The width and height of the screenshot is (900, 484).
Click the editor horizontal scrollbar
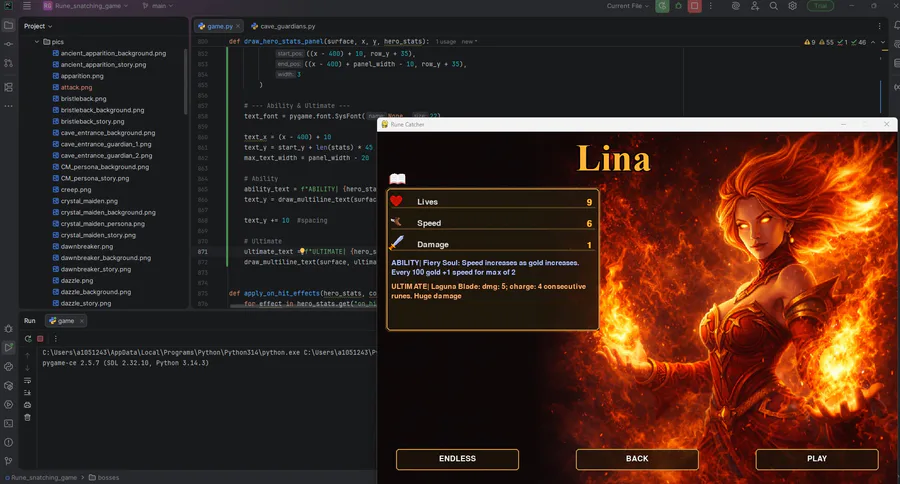coord(303,306)
